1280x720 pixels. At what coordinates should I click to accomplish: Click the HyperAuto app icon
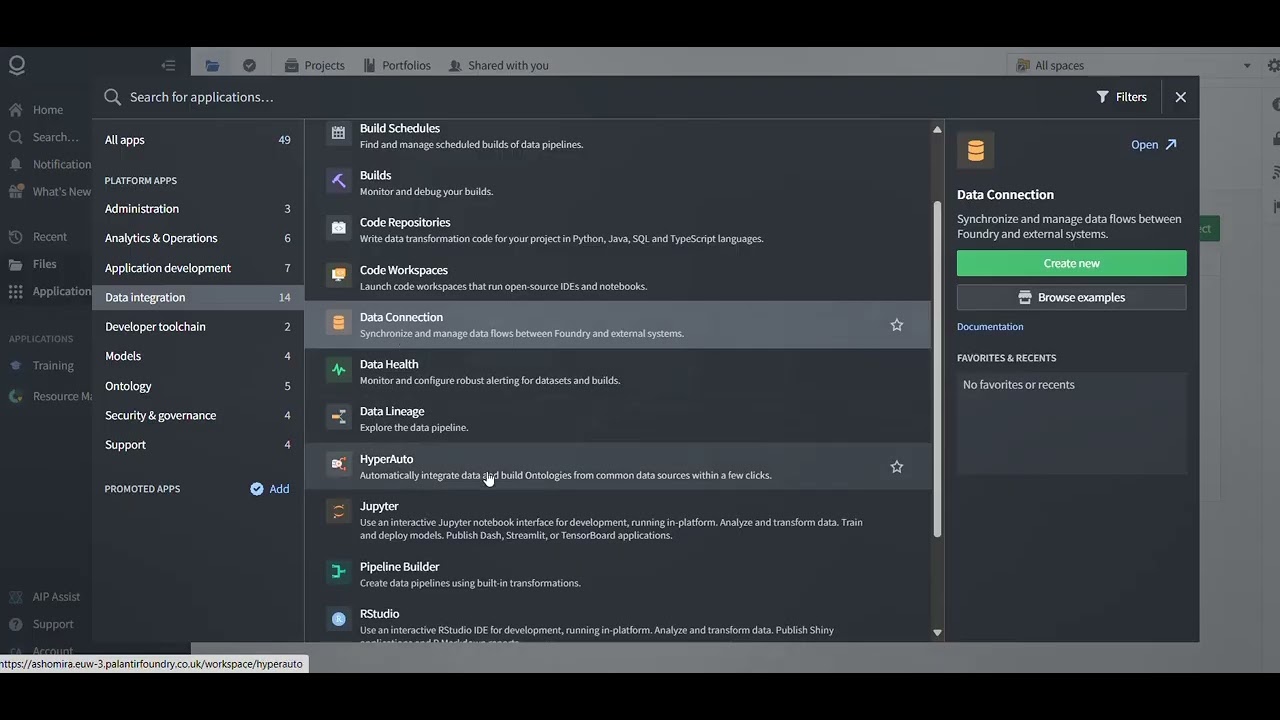tap(339, 465)
